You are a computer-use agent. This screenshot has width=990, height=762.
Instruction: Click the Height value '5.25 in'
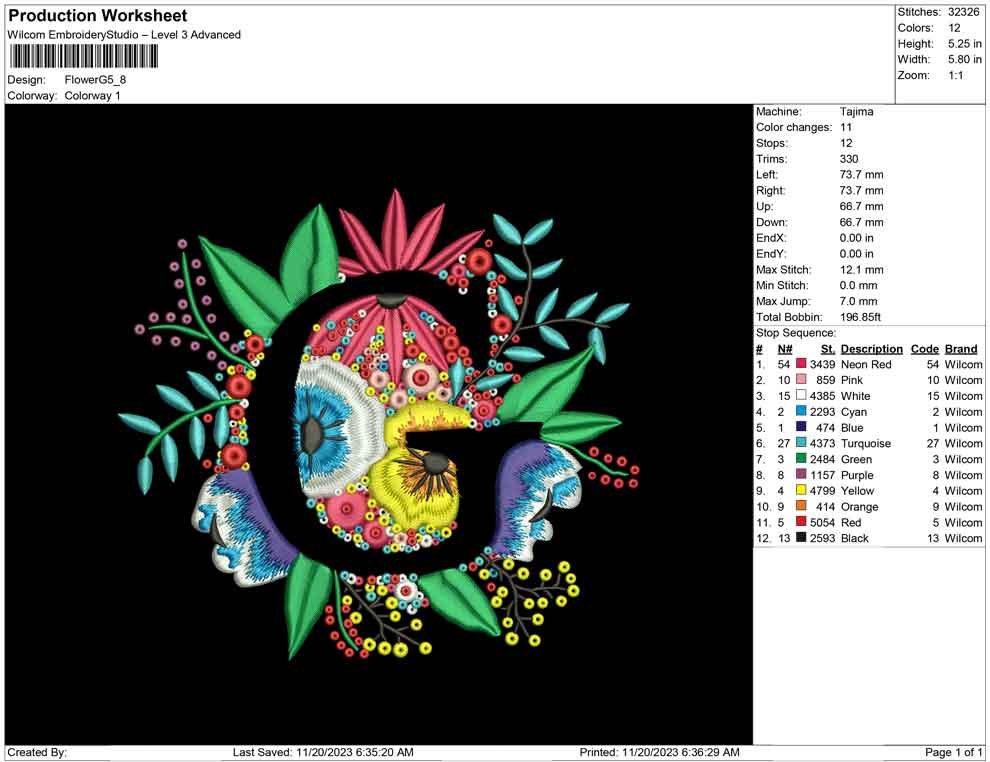coord(965,44)
